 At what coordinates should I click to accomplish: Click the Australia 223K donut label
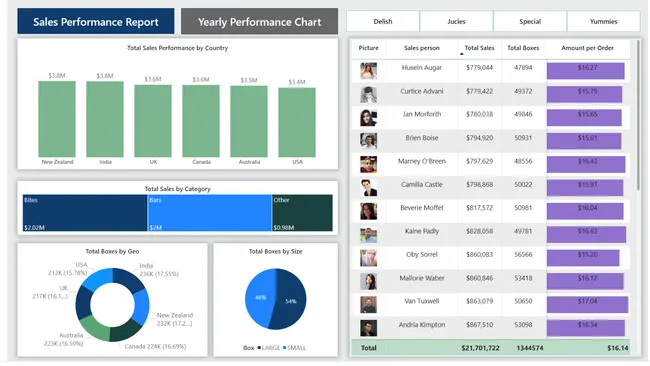coord(64,339)
